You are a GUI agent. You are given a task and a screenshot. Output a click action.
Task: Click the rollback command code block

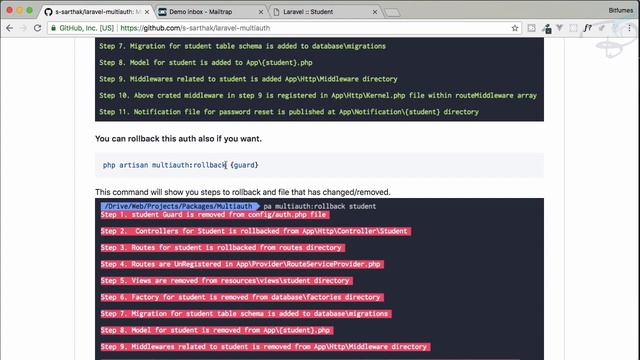click(x=319, y=165)
